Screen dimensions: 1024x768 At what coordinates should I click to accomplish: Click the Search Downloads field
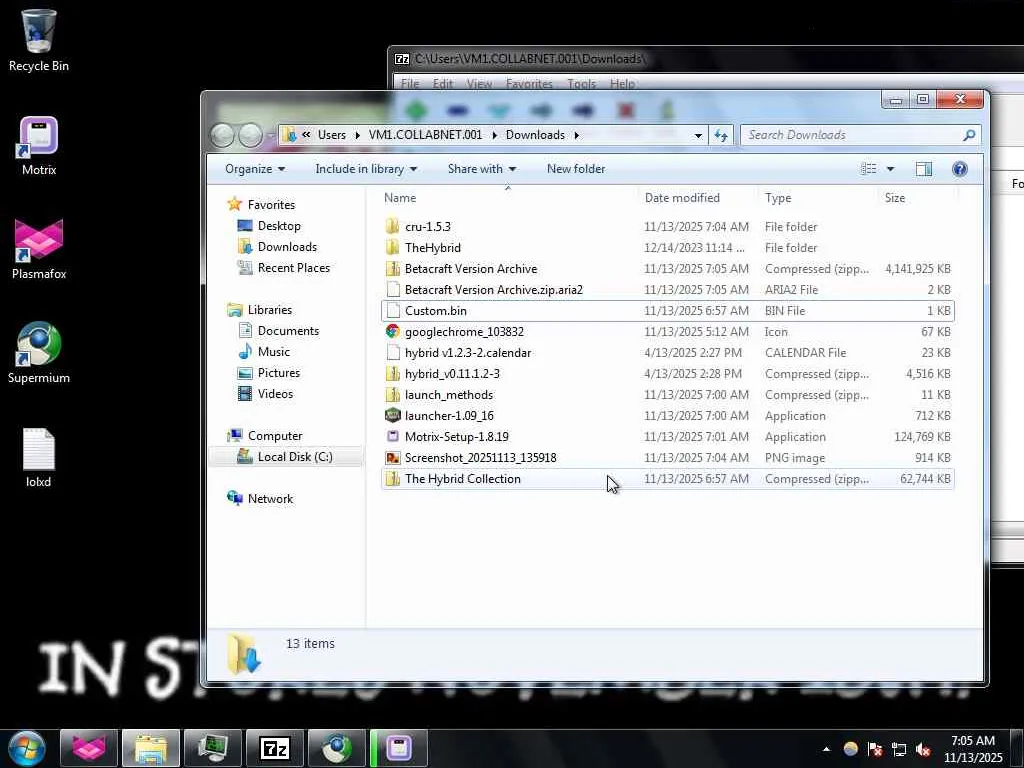click(860, 135)
